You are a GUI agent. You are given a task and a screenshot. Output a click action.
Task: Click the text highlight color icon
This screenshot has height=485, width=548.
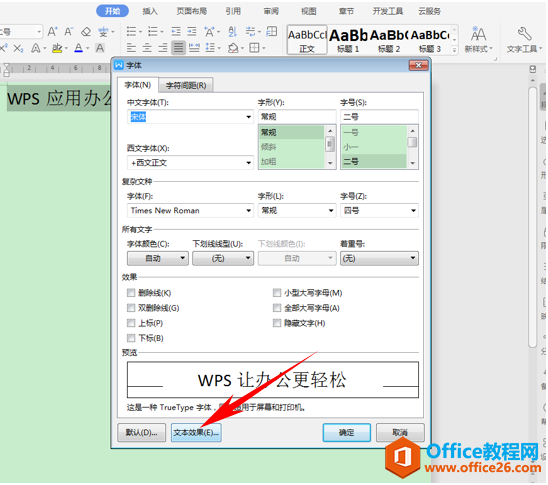[x=57, y=48]
